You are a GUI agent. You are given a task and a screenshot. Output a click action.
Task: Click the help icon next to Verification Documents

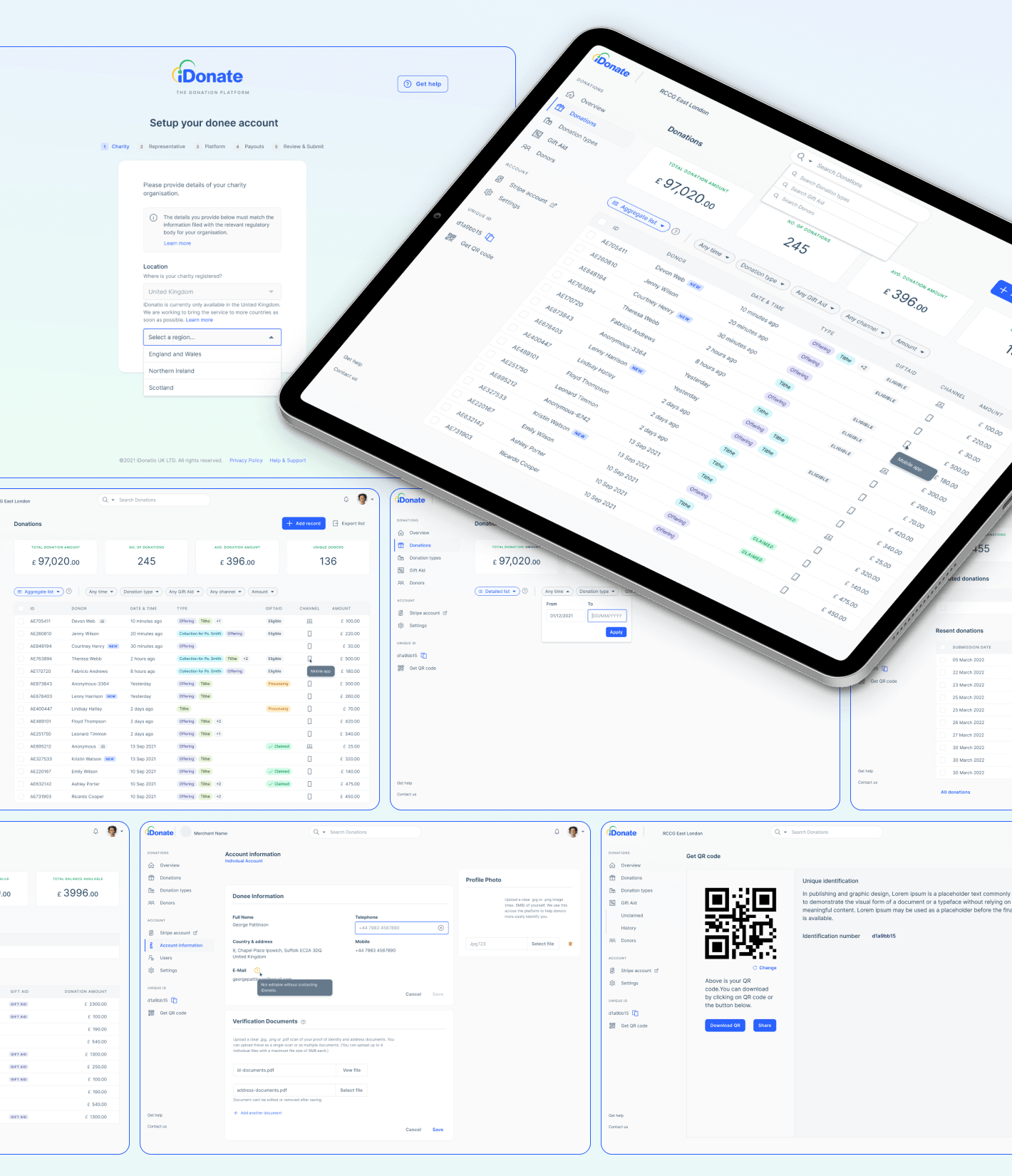tap(303, 1022)
